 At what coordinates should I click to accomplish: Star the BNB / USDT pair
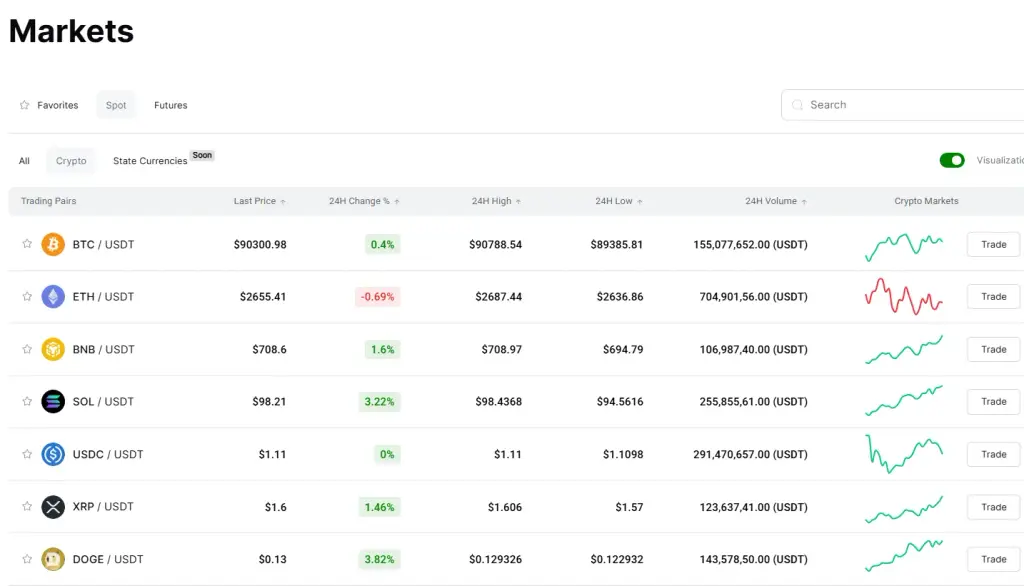[27, 349]
